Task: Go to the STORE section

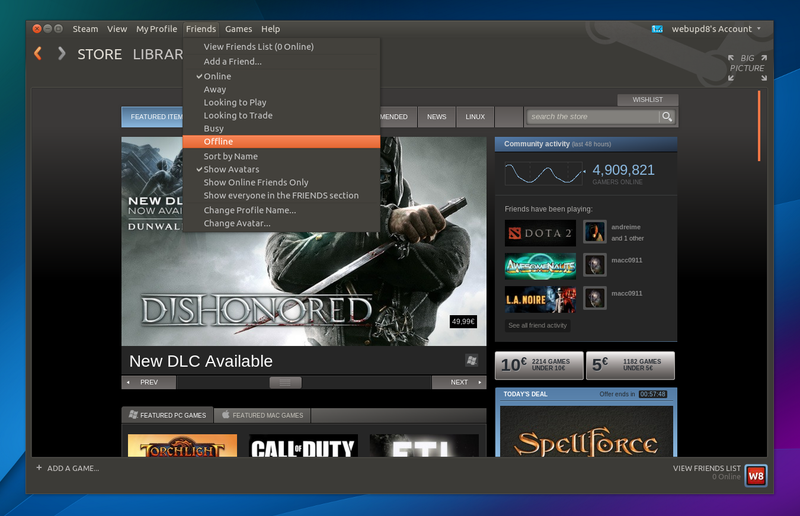Action: 99,54
